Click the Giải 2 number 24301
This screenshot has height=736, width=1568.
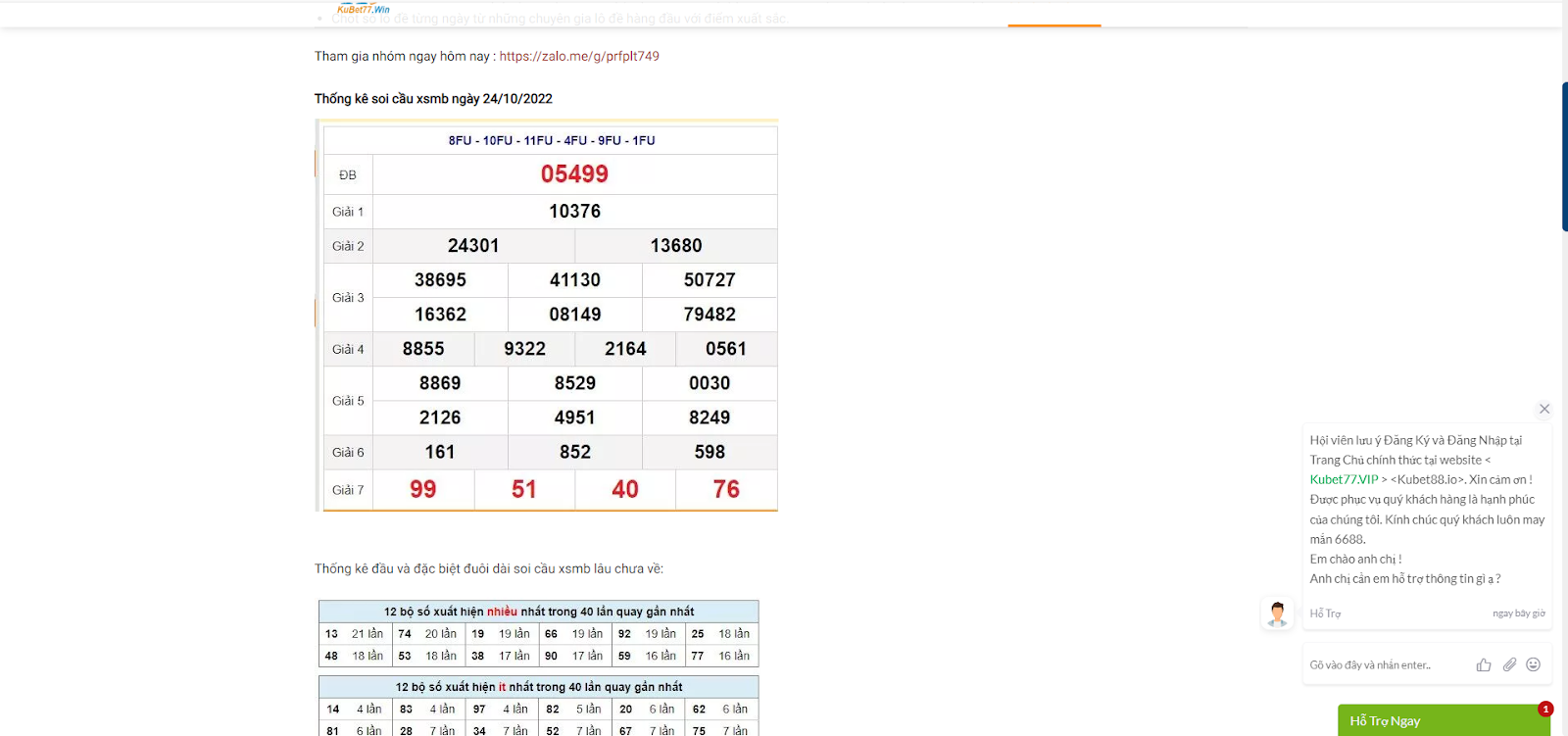[x=473, y=246]
